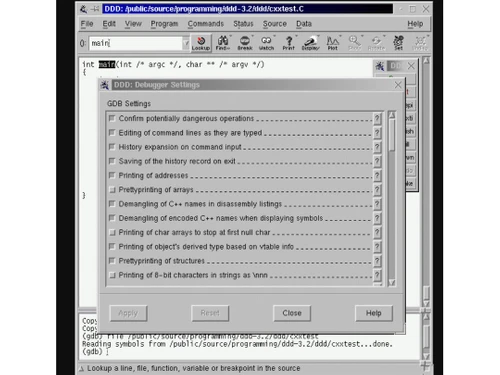This screenshot has width=500, height=375.
Task: Open the Program menu
Action: tap(164, 24)
